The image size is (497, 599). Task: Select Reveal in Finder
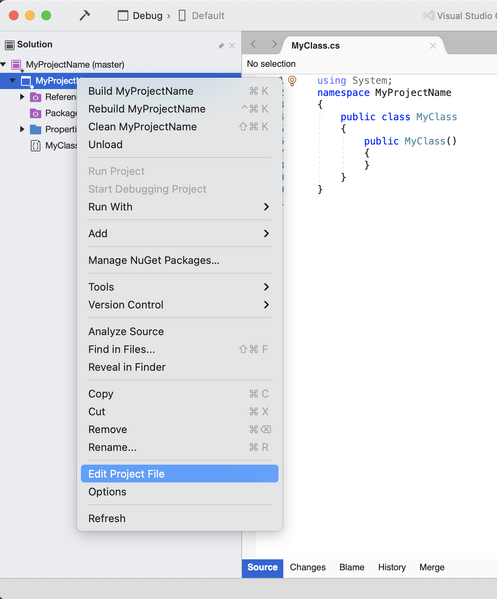(180, 367)
